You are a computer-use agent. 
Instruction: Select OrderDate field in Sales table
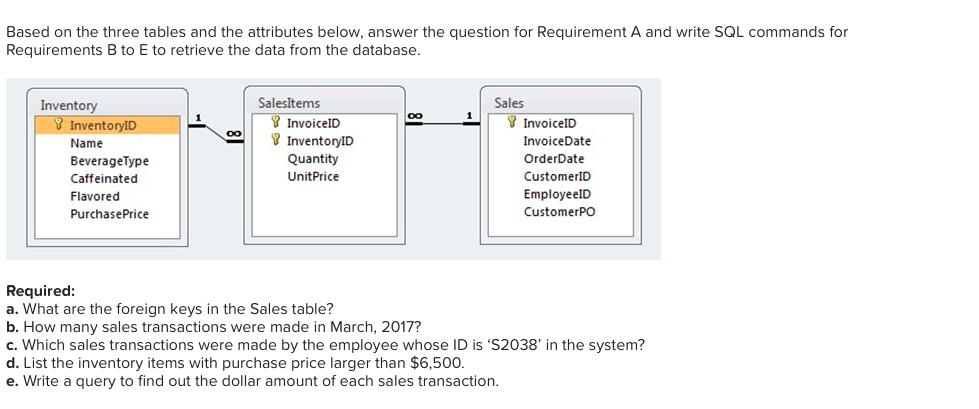(x=554, y=159)
